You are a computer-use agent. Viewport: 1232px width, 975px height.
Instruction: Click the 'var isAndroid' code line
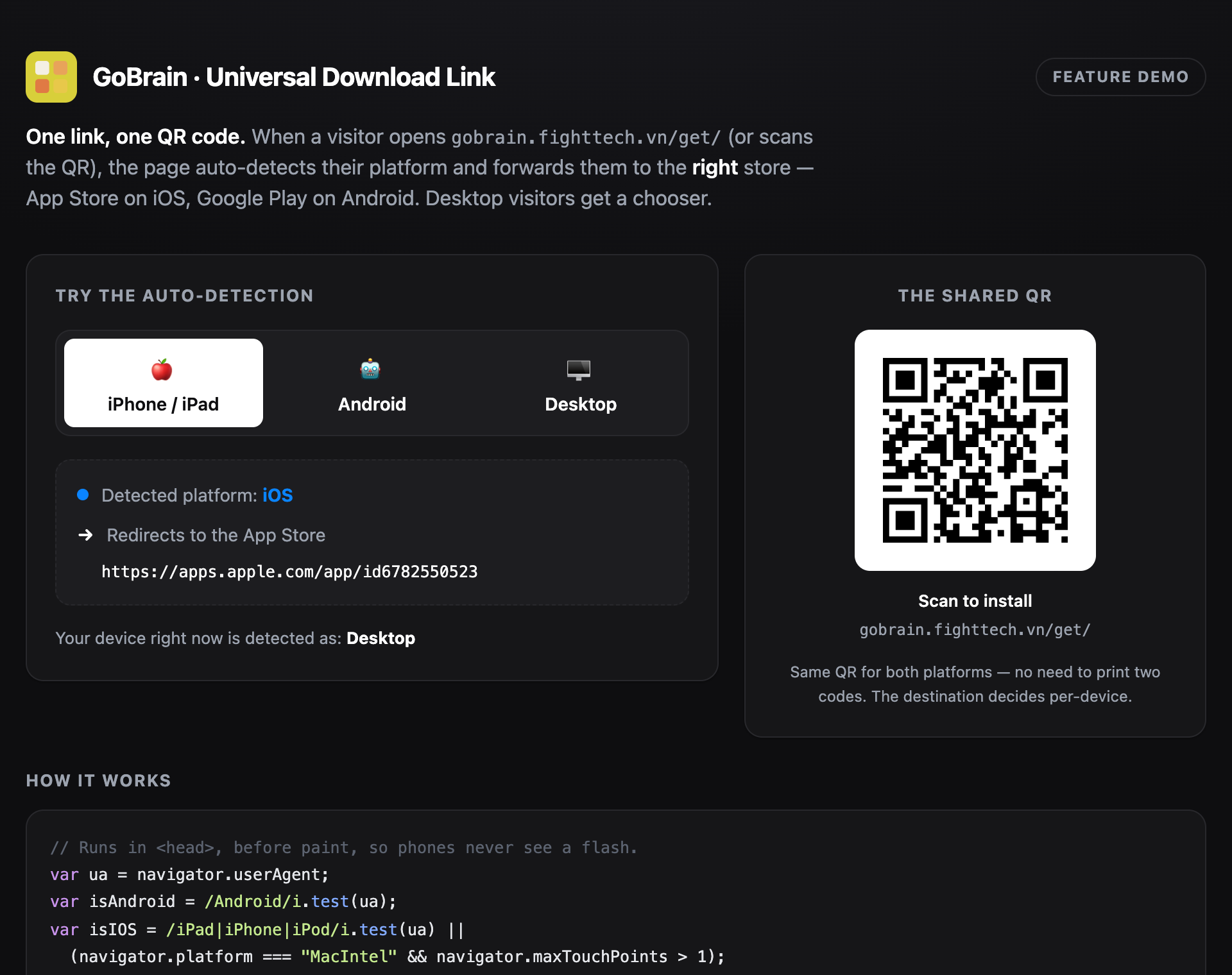(224, 902)
